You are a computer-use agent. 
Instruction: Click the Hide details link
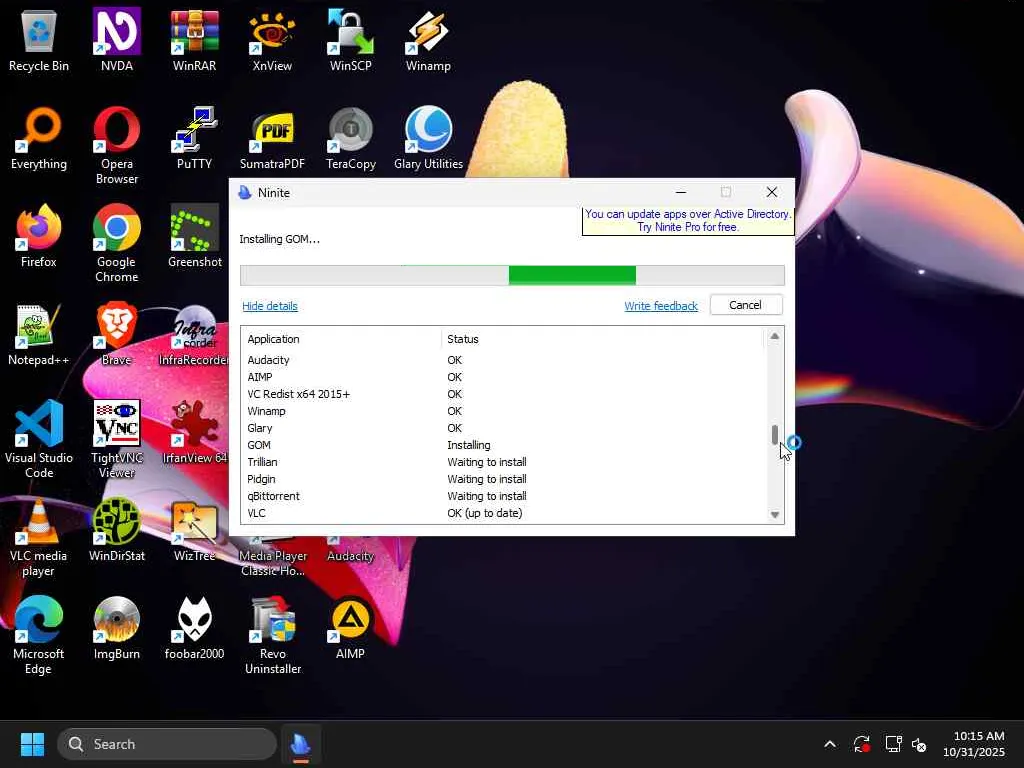270,306
